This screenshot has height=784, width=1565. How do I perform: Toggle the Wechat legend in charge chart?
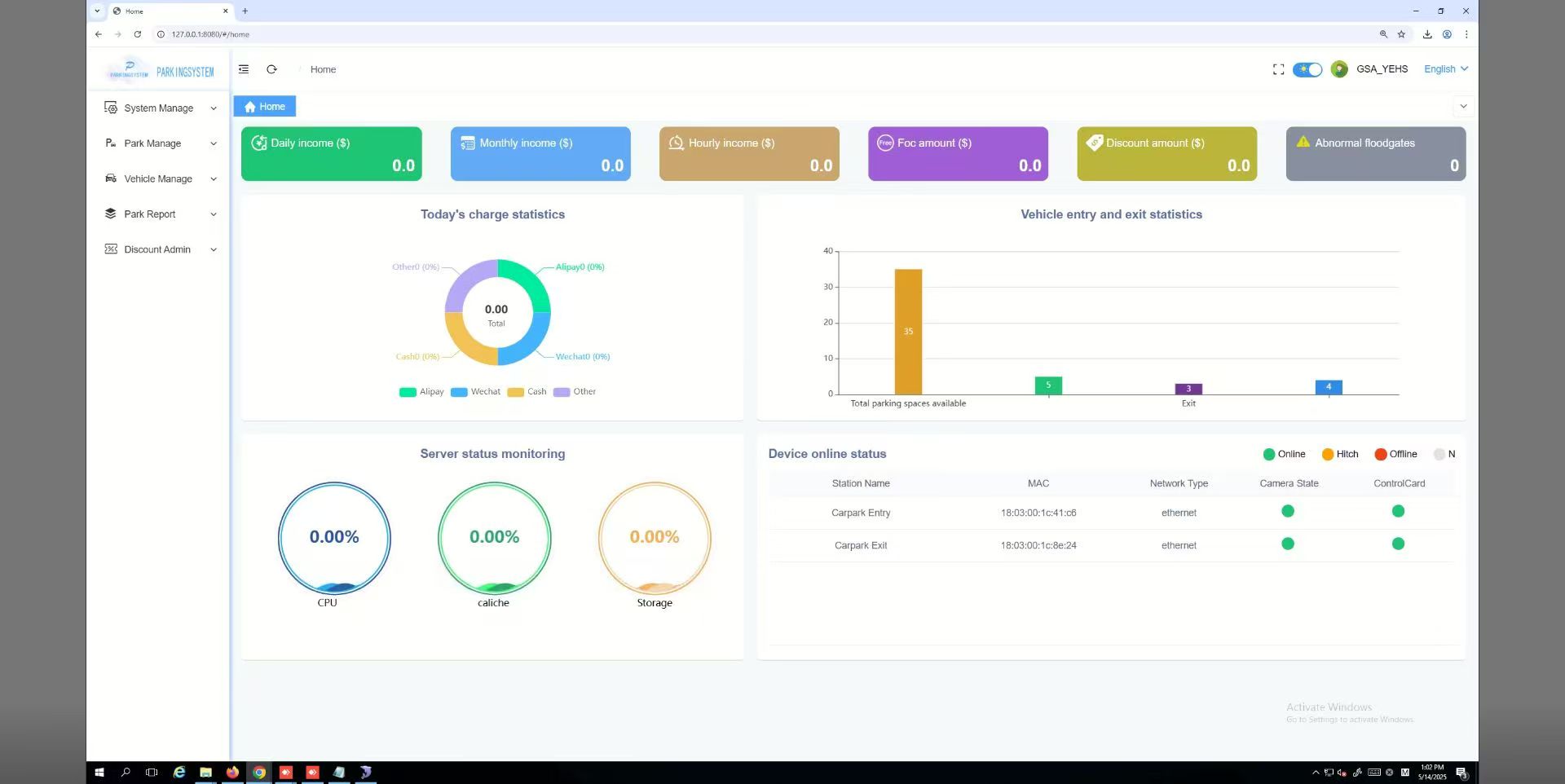point(476,392)
